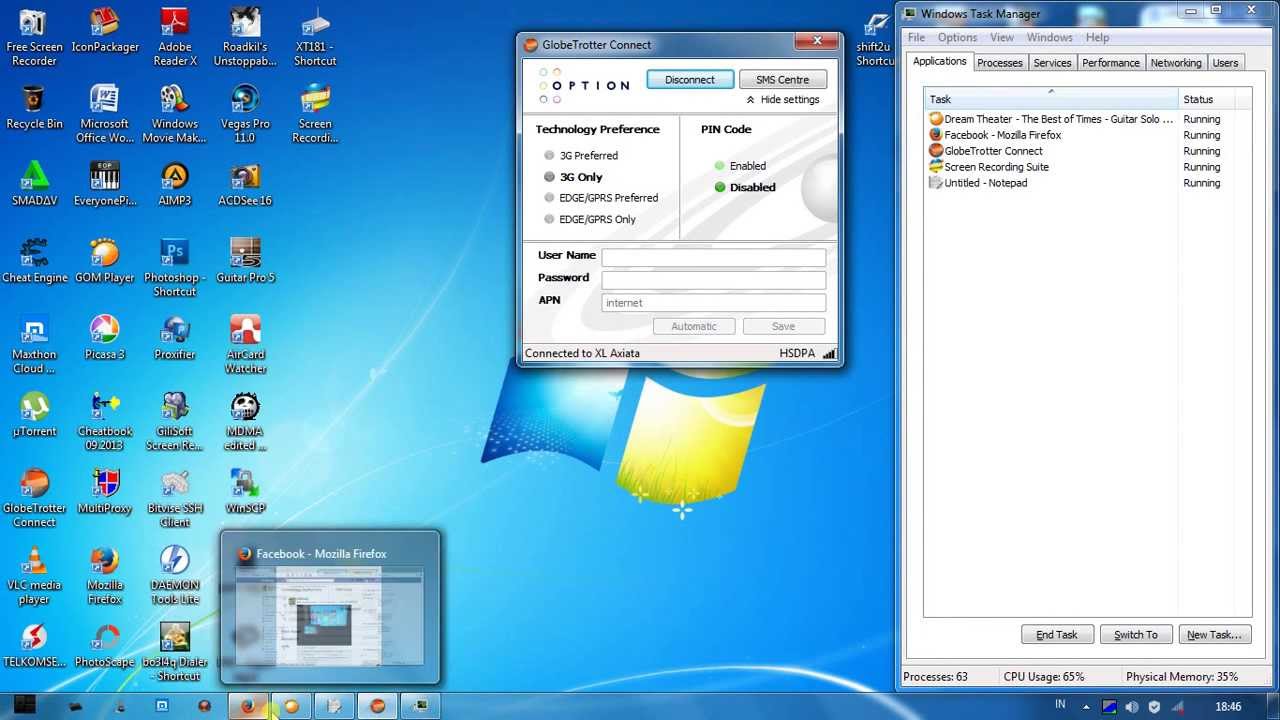Viewport: 1280px width, 720px height.
Task: Launch VLC media player icon
Action: (34, 575)
